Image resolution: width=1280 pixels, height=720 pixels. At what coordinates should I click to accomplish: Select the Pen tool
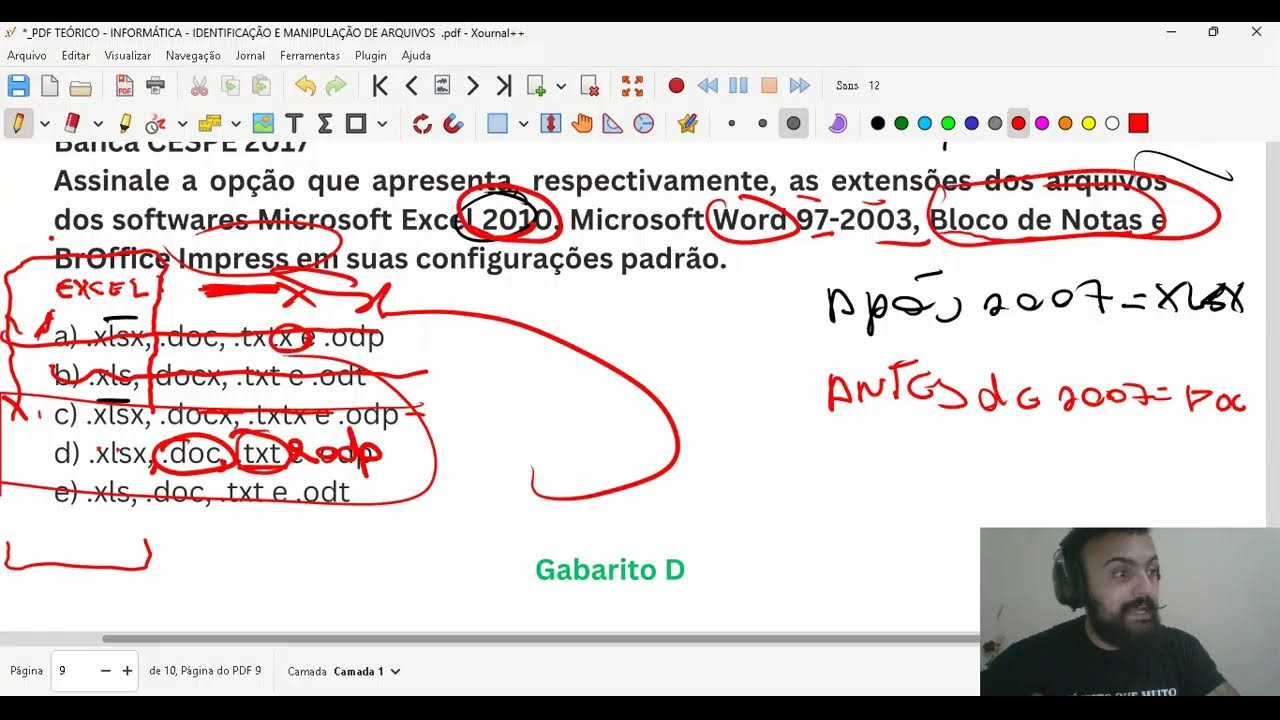click(x=18, y=123)
